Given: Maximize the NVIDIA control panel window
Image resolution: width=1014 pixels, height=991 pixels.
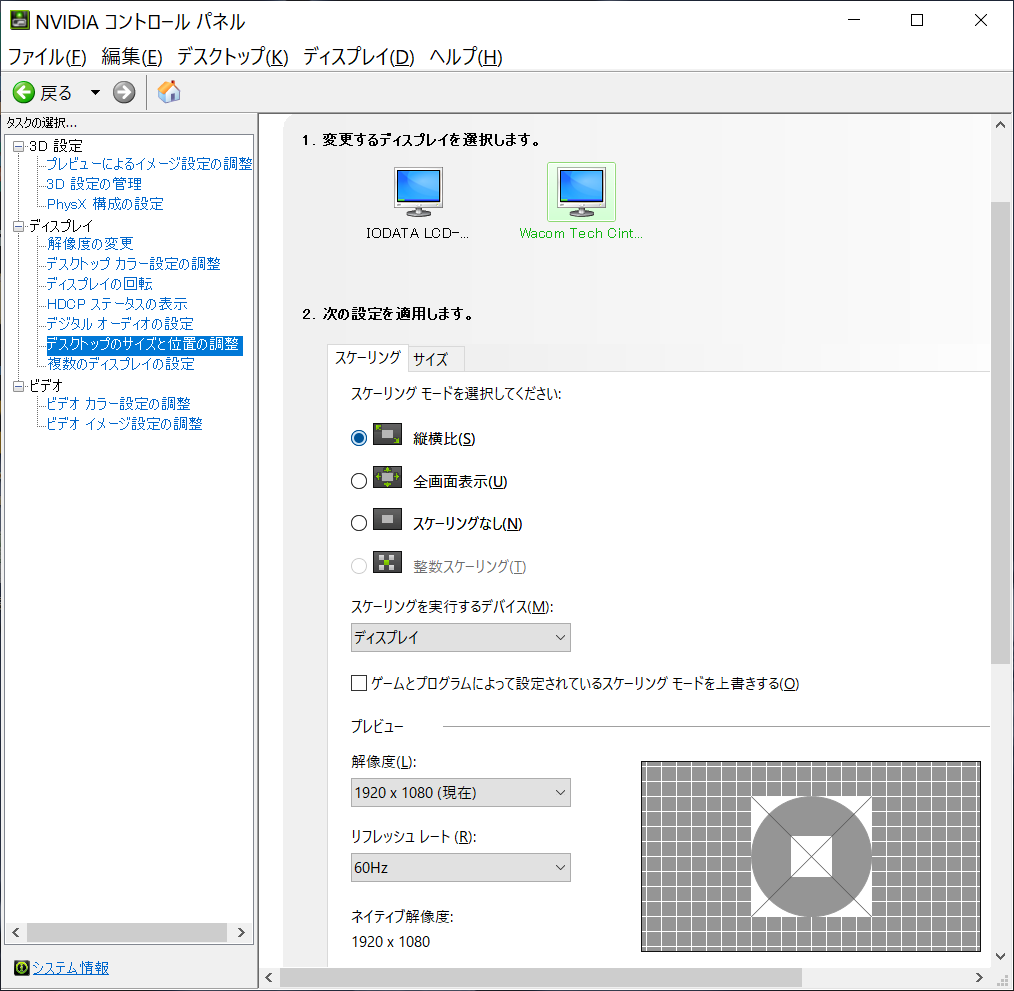Looking at the screenshot, I should pos(917,20).
